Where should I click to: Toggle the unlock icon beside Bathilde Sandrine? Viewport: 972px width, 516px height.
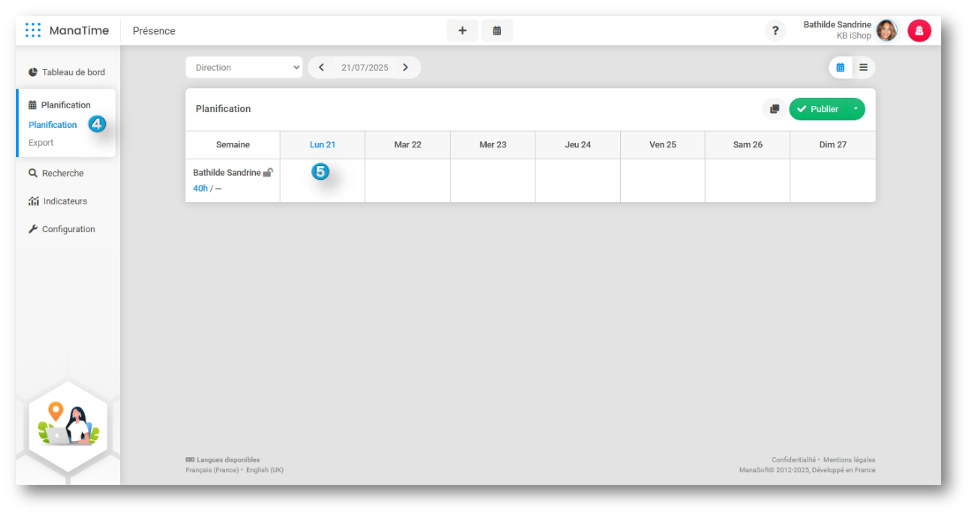coord(268,172)
